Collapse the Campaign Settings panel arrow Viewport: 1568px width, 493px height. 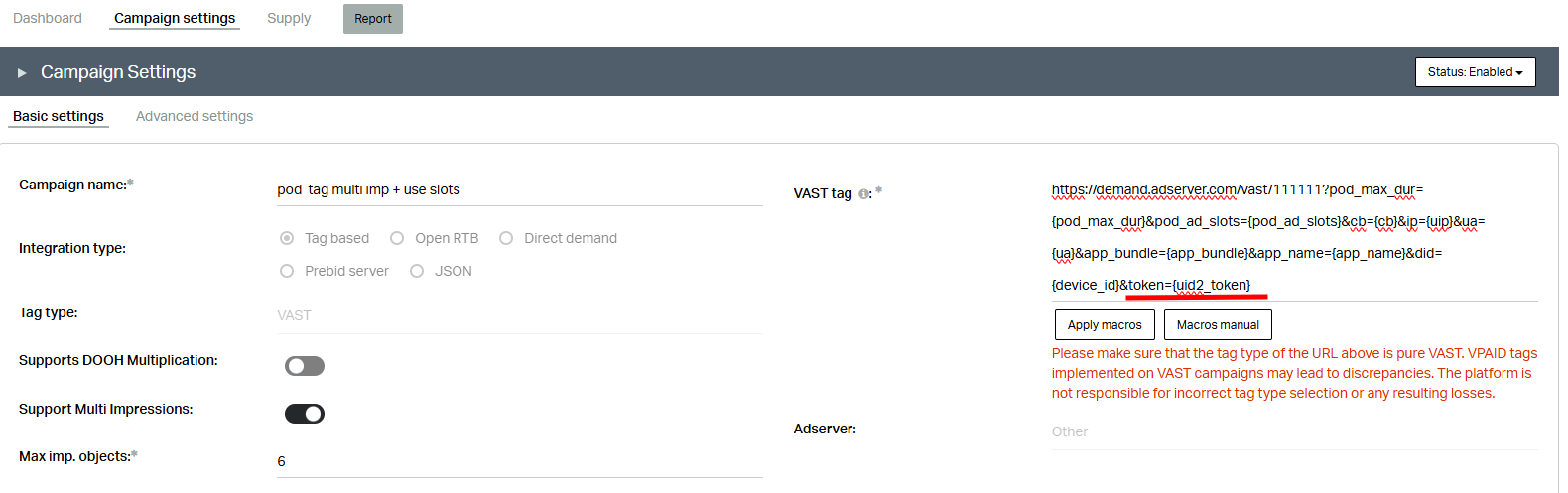pyautogui.click(x=22, y=73)
